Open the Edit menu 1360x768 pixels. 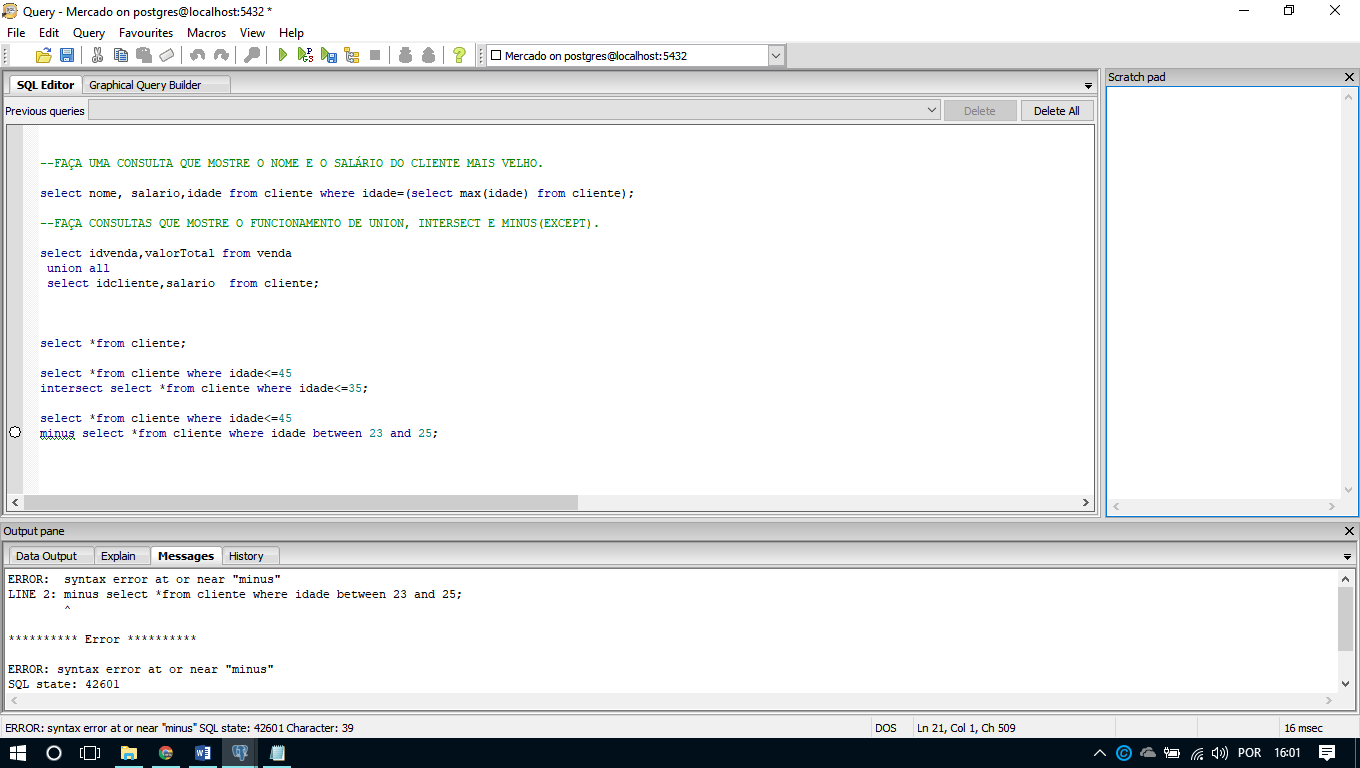[x=49, y=33]
